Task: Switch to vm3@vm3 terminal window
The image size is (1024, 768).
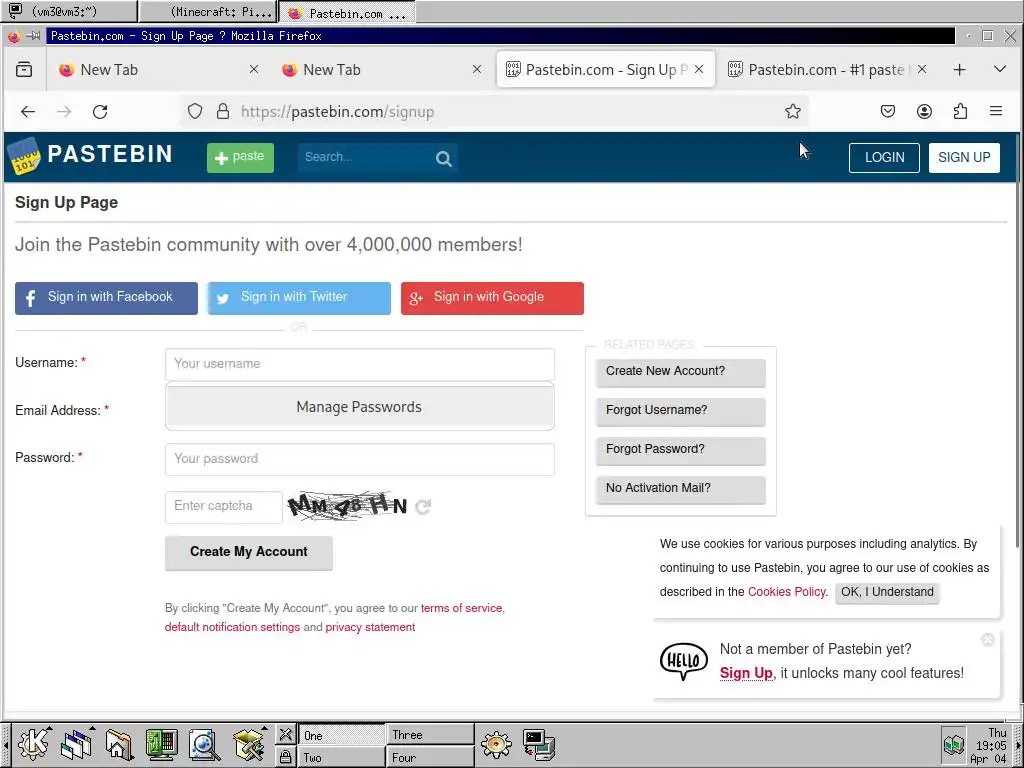Action: click(69, 11)
